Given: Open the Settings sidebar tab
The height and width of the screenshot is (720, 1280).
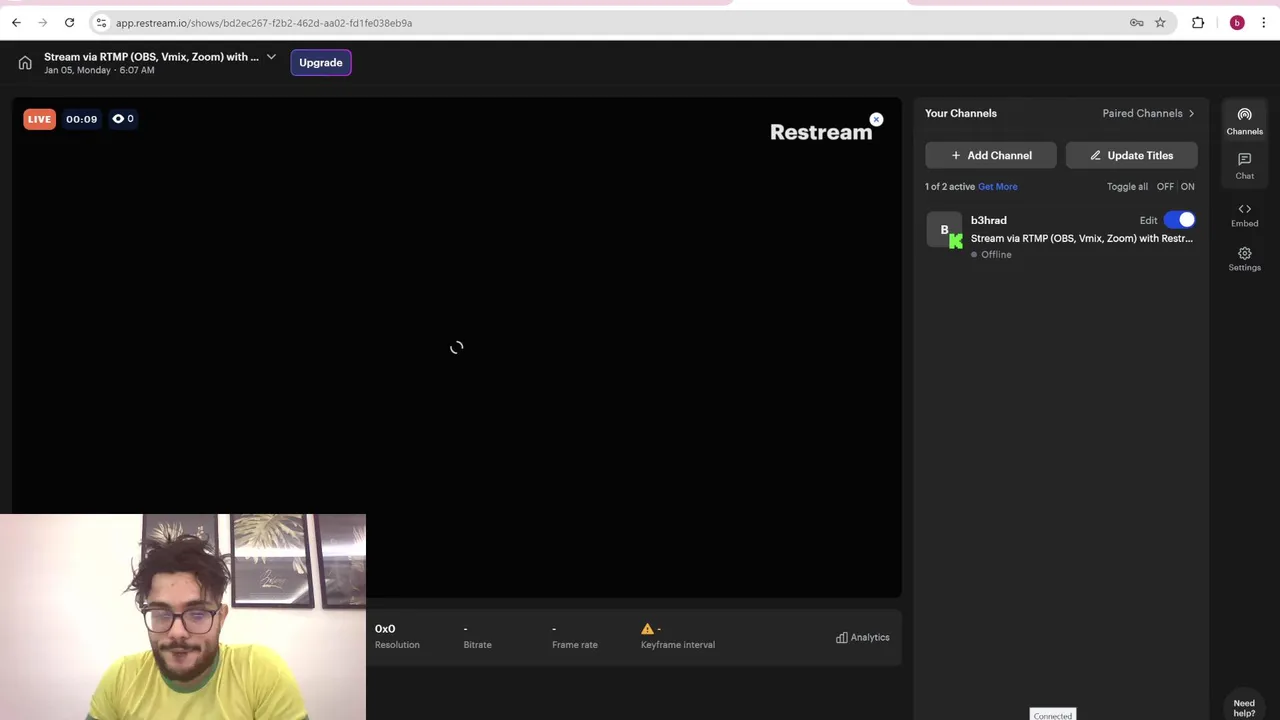Looking at the screenshot, I should [1244, 259].
